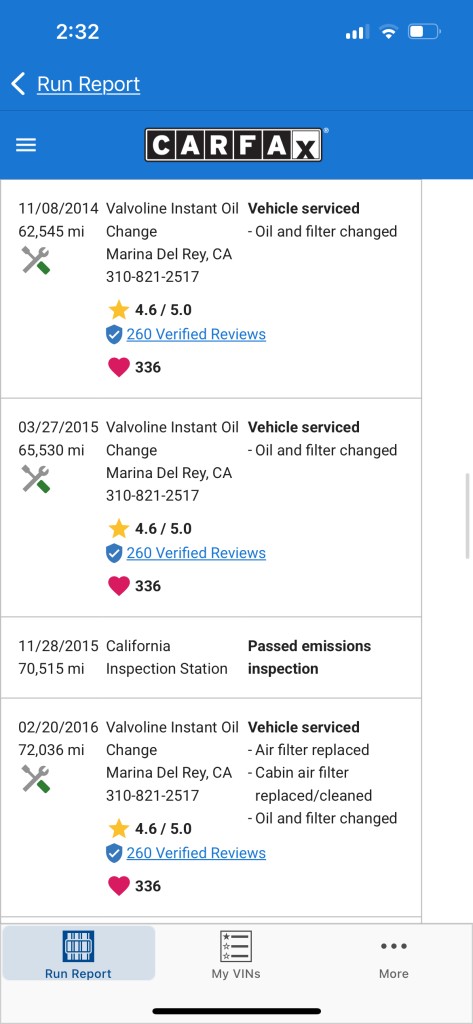Switch to the My VINs tab

coord(236,955)
